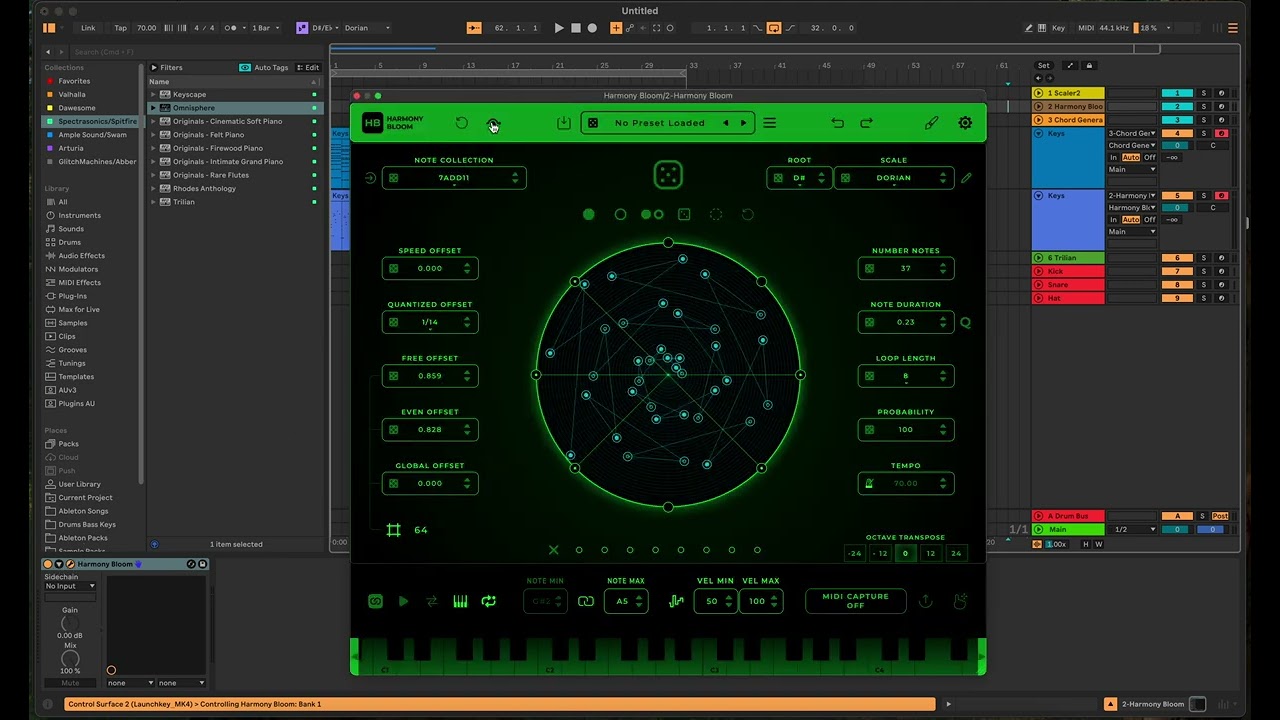Expand Omnisphere browser row
This screenshot has width=1280, height=720.
[x=154, y=108]
